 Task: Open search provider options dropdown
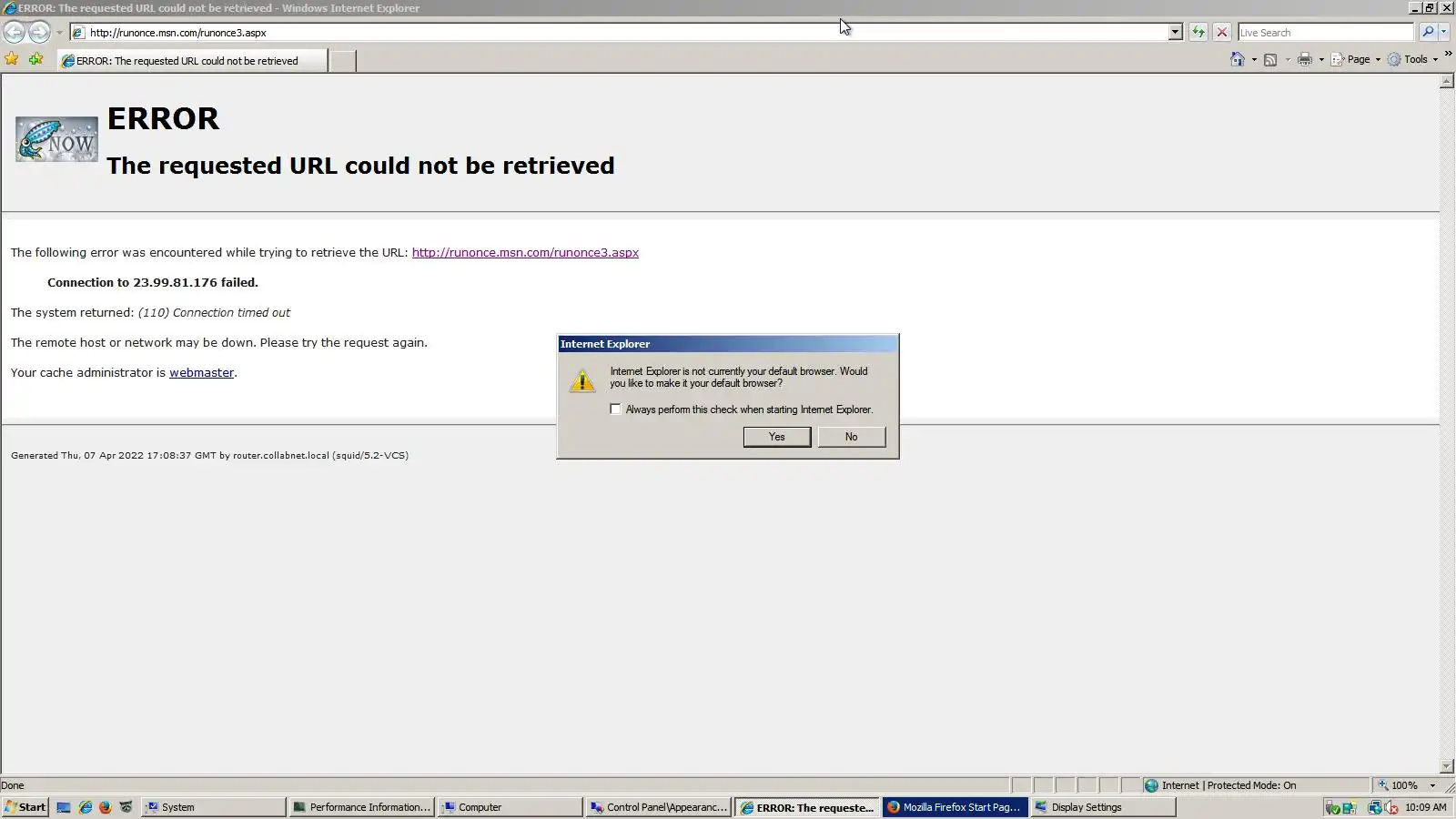tap(1443, 33)
